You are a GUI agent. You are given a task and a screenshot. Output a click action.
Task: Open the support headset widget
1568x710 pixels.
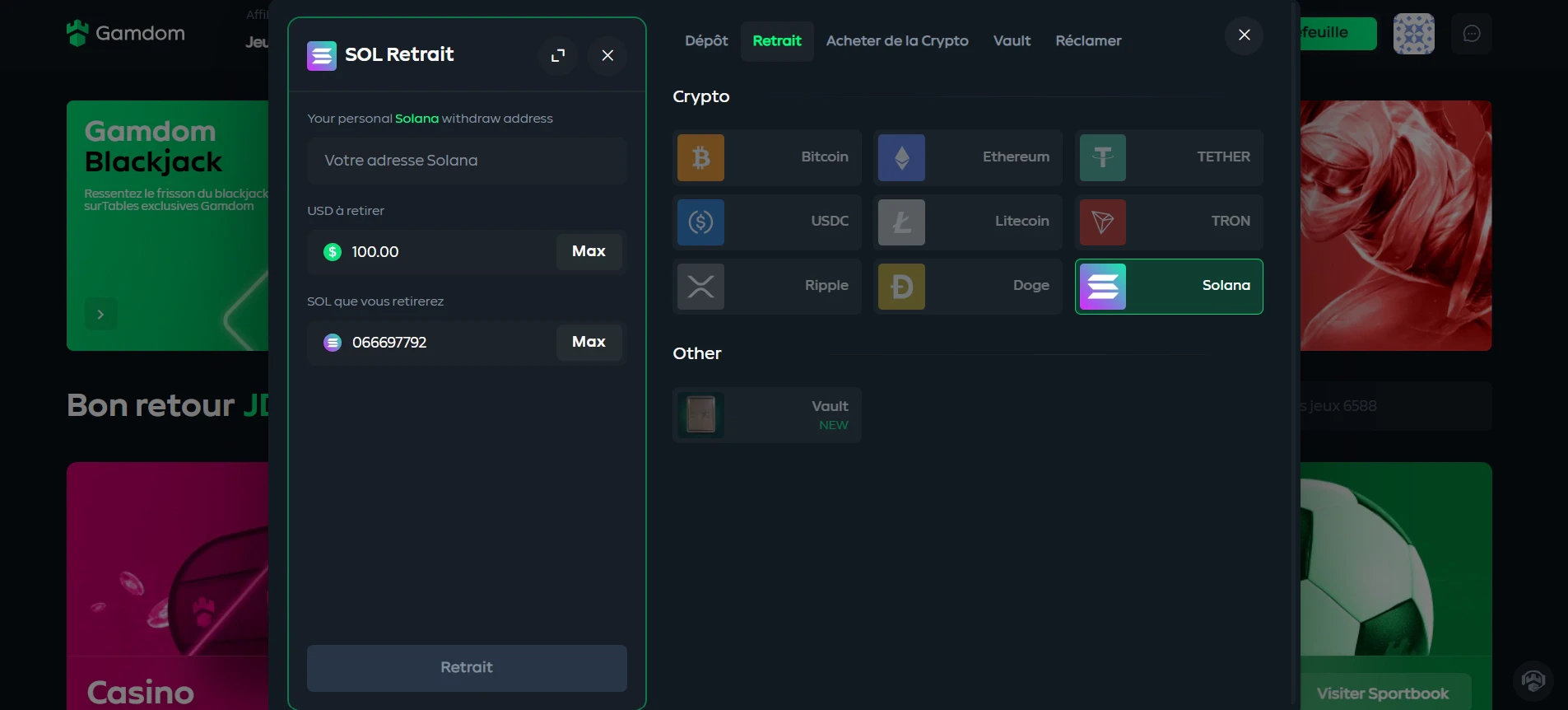tap(1533, 680)
